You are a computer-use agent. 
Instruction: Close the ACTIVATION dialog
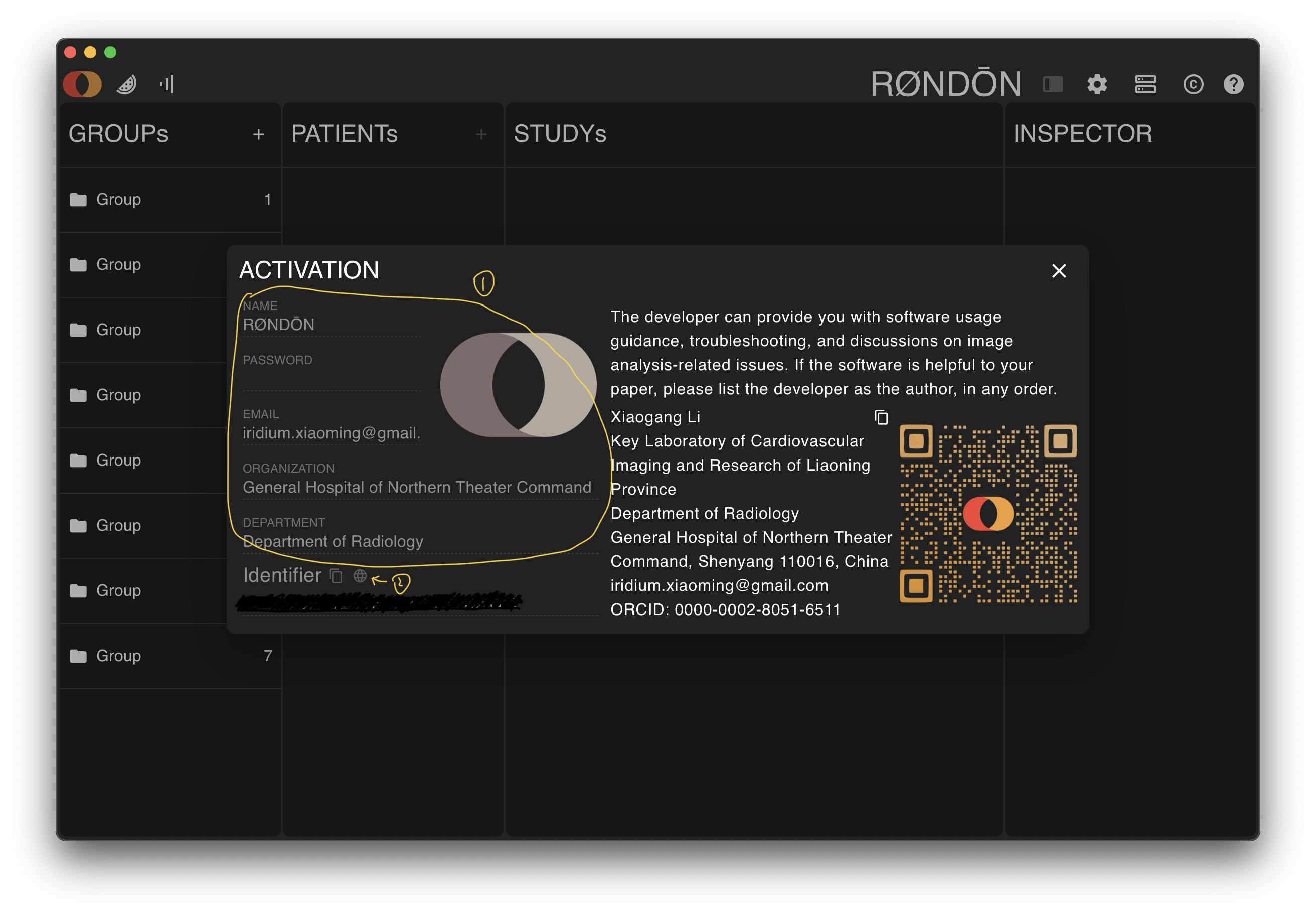pos(1059,270)
